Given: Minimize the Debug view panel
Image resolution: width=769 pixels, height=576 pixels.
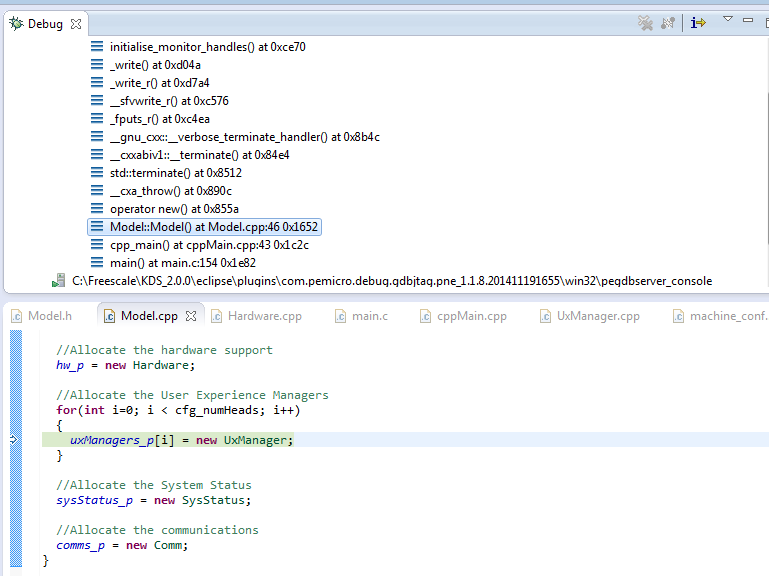Looking at the screenshot, I should (748, 20).
